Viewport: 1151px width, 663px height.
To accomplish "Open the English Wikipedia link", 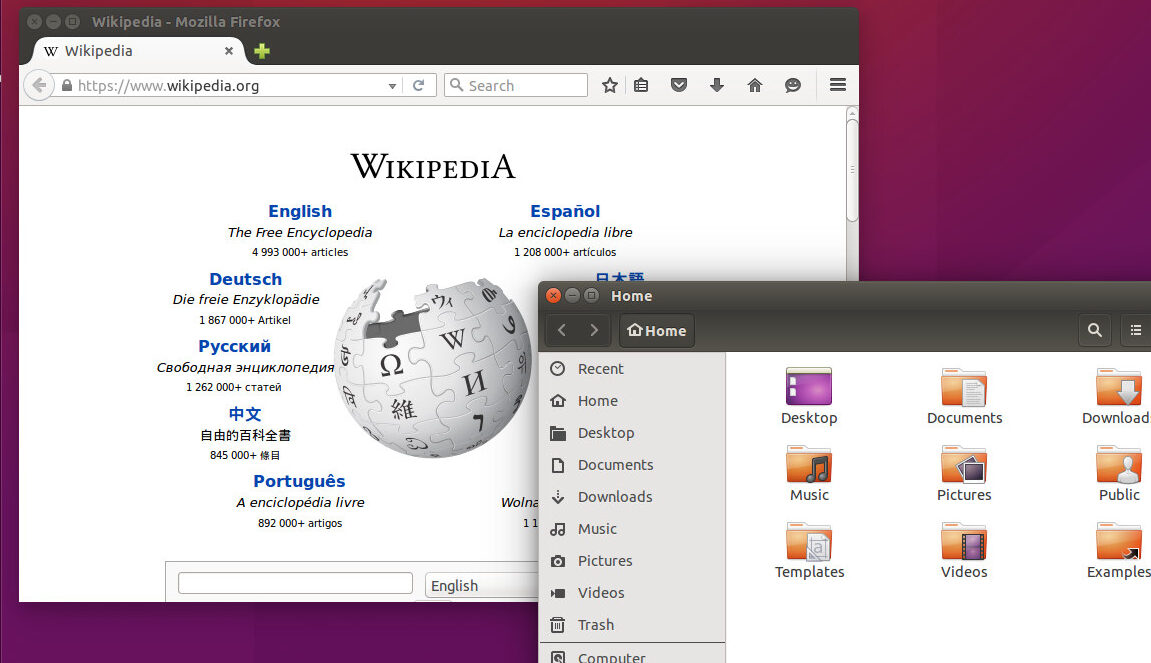I will point(300,211).
